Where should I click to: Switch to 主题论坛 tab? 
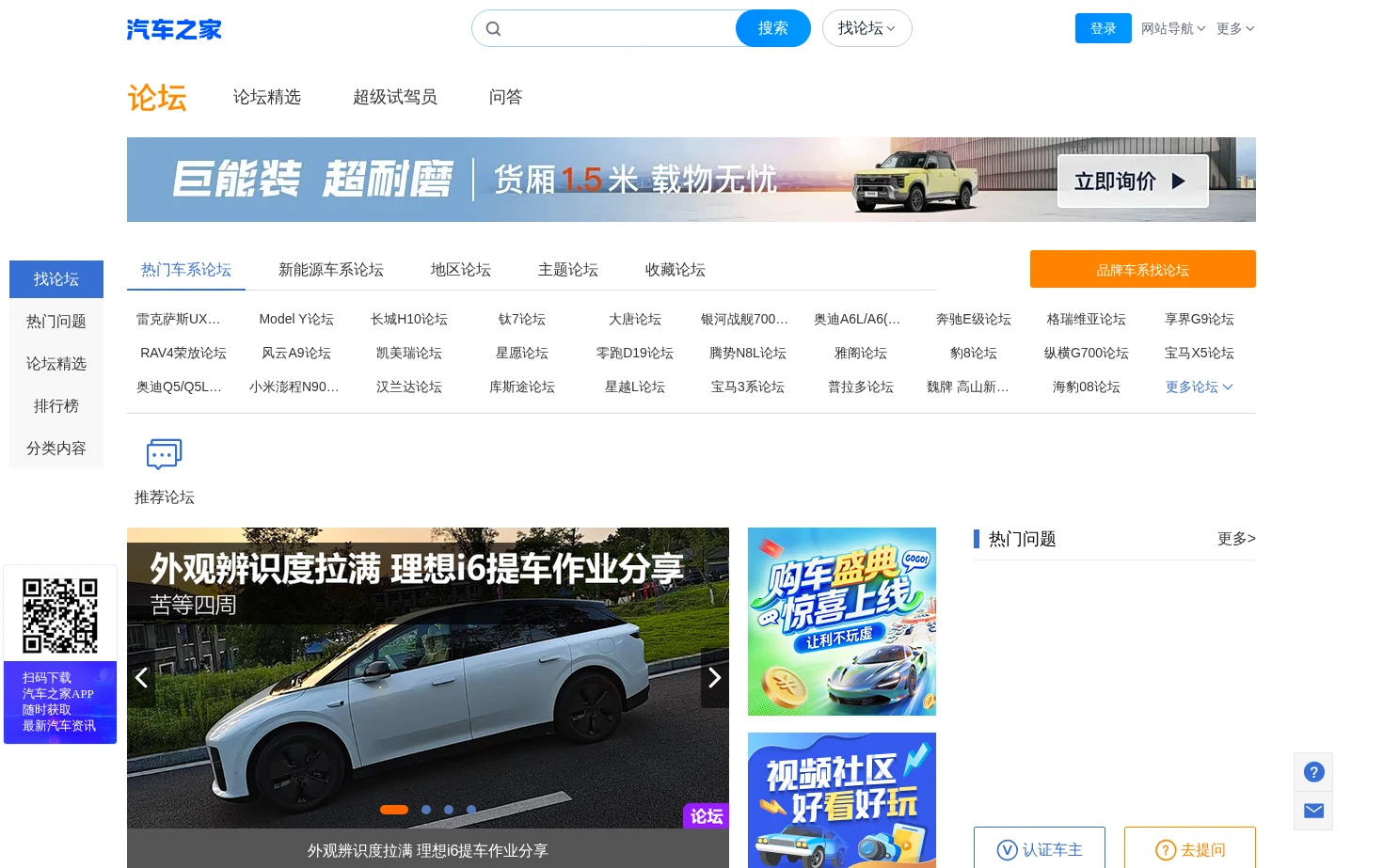(x=568, y=270)
